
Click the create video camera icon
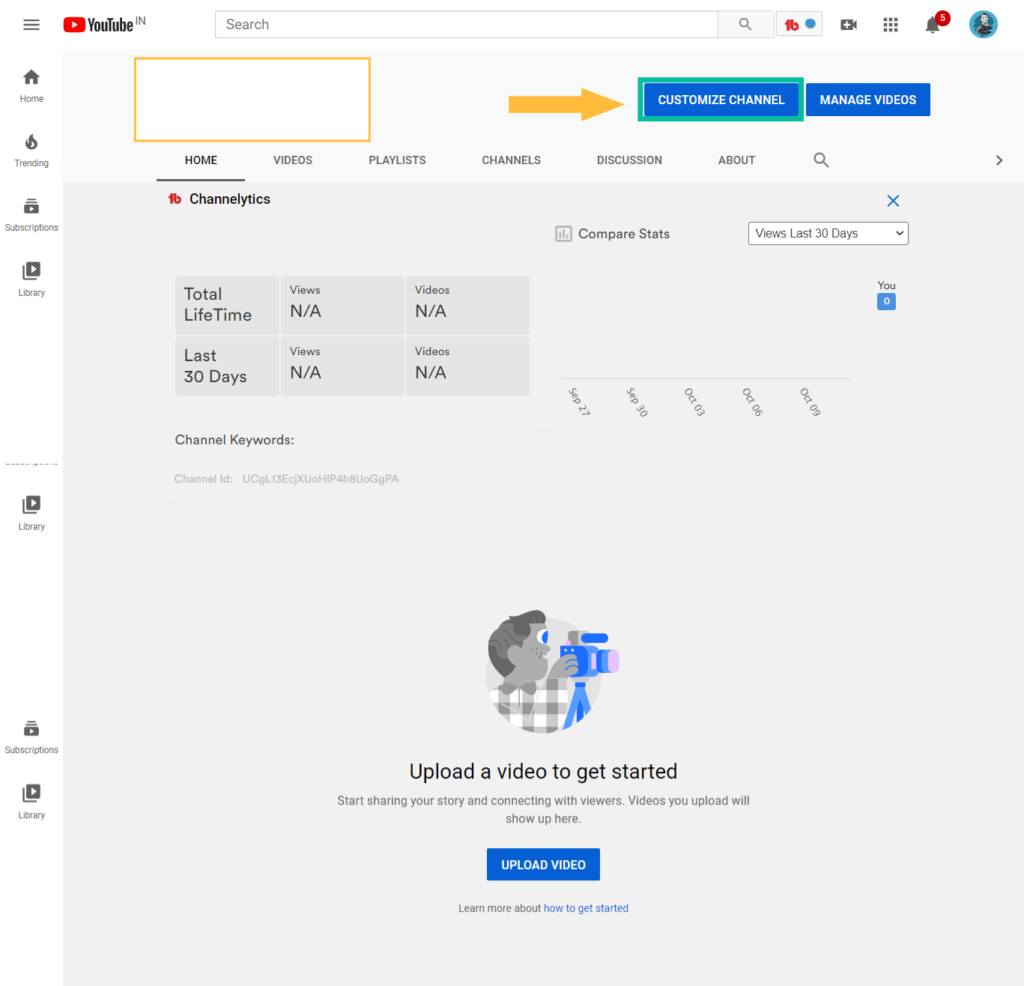848,25
